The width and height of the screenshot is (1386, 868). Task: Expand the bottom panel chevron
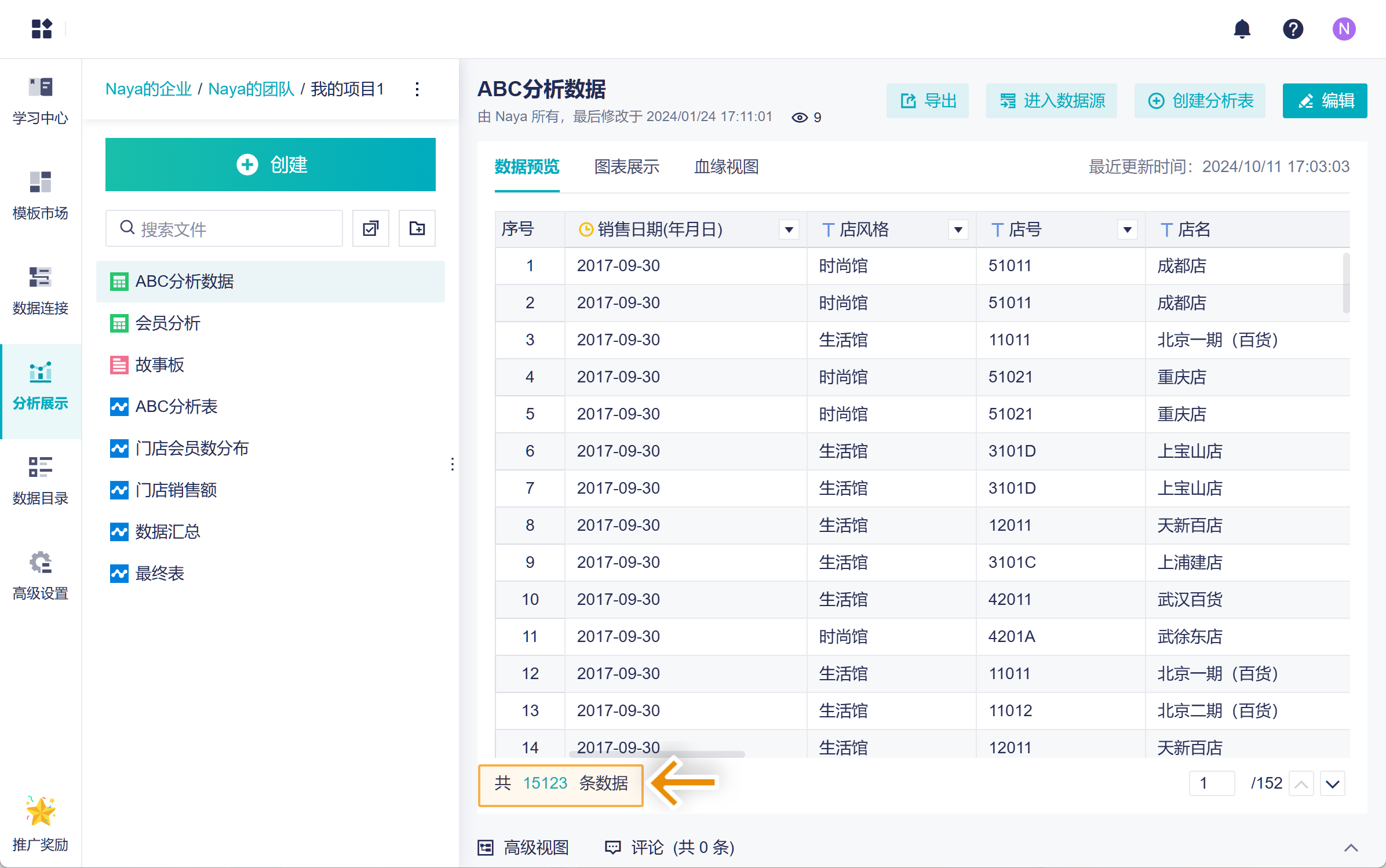(x=1351, y=847)
